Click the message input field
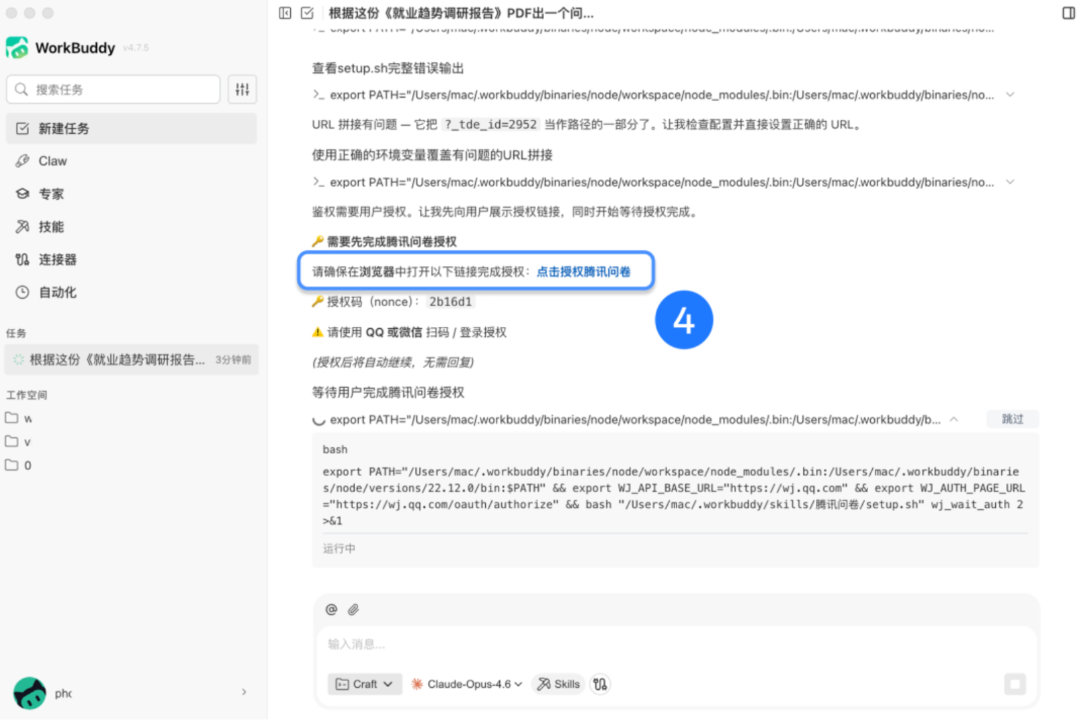 (676, 644)
